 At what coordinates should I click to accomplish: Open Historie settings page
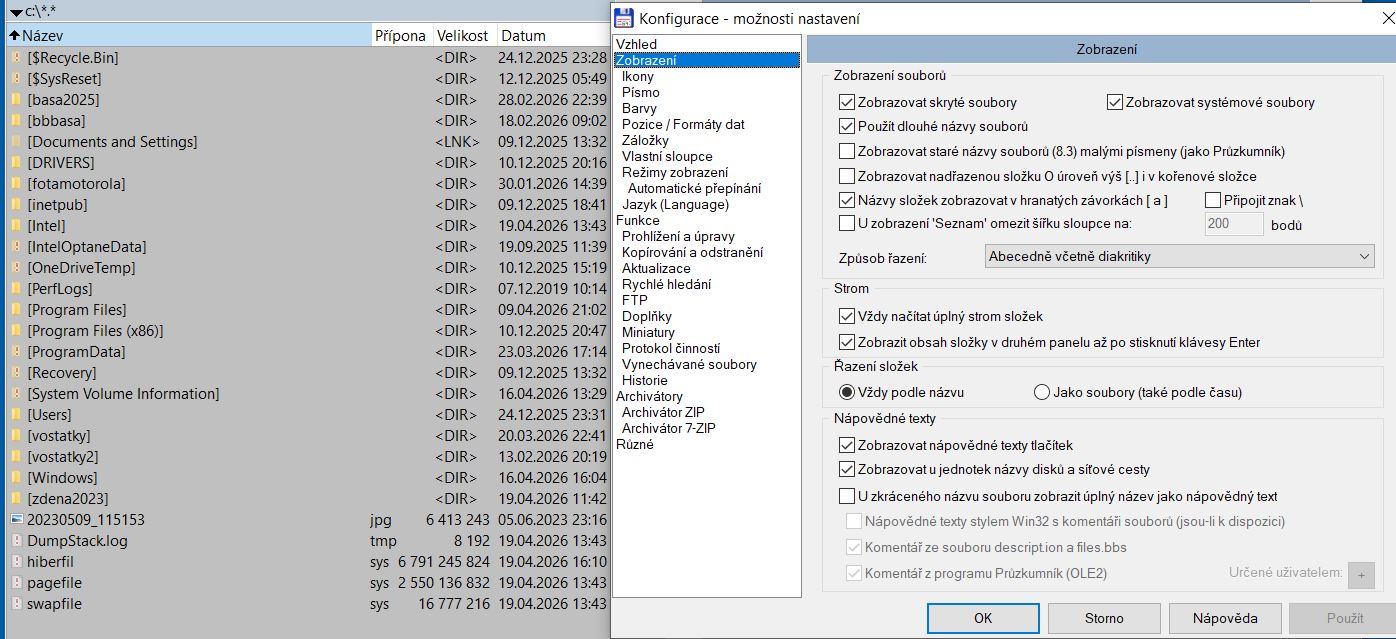644,380
